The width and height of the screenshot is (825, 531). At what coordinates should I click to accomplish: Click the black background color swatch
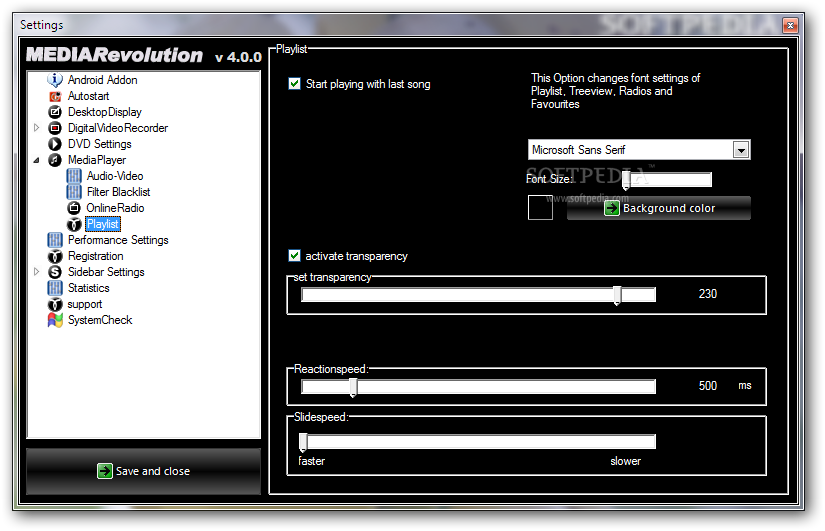[x=540, y=207]
